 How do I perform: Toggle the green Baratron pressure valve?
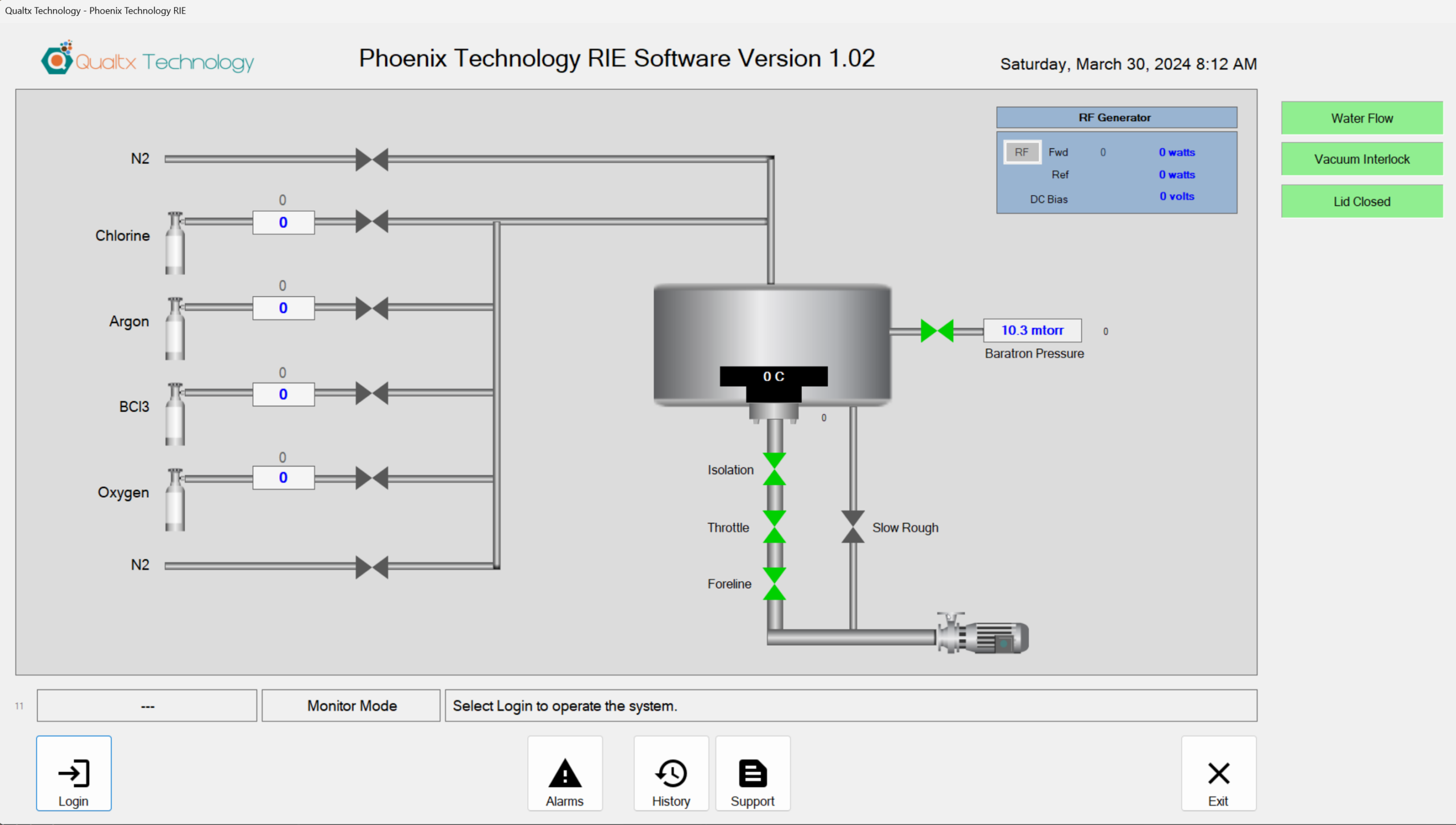tap(937, 331)
